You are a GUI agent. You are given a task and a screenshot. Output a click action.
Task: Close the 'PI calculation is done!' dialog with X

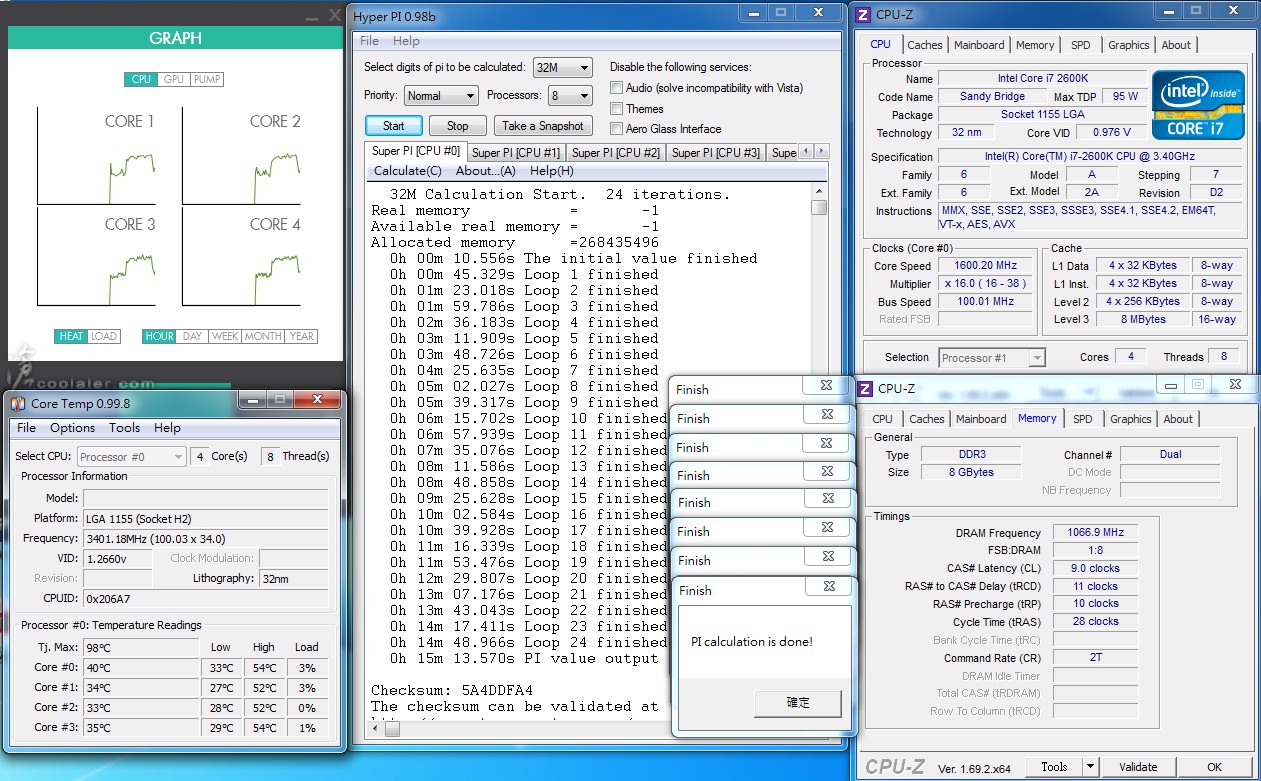[x=829, y=588]
